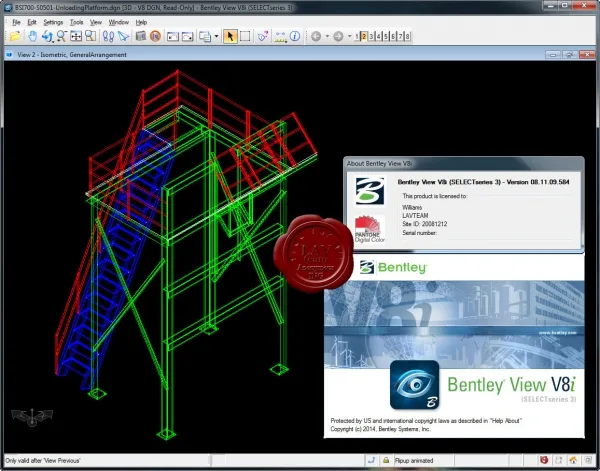600x471 pixels.
Task: Click the www.bentley.com link on splash
Action: click(x=558, y=332)
